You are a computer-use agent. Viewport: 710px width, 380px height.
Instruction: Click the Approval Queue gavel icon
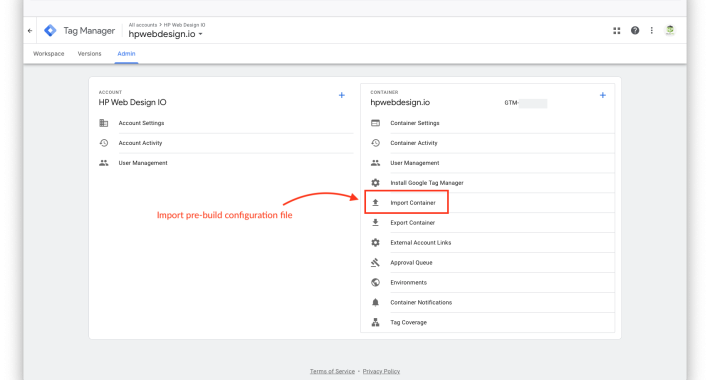point(375,262)
